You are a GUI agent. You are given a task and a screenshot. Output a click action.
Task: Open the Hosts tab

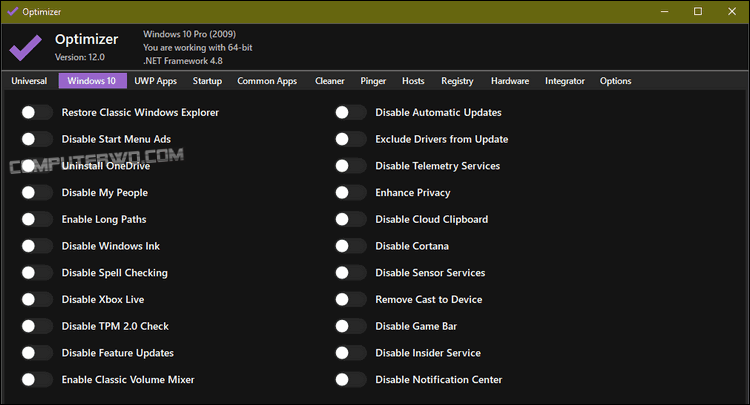pos(413,81)
